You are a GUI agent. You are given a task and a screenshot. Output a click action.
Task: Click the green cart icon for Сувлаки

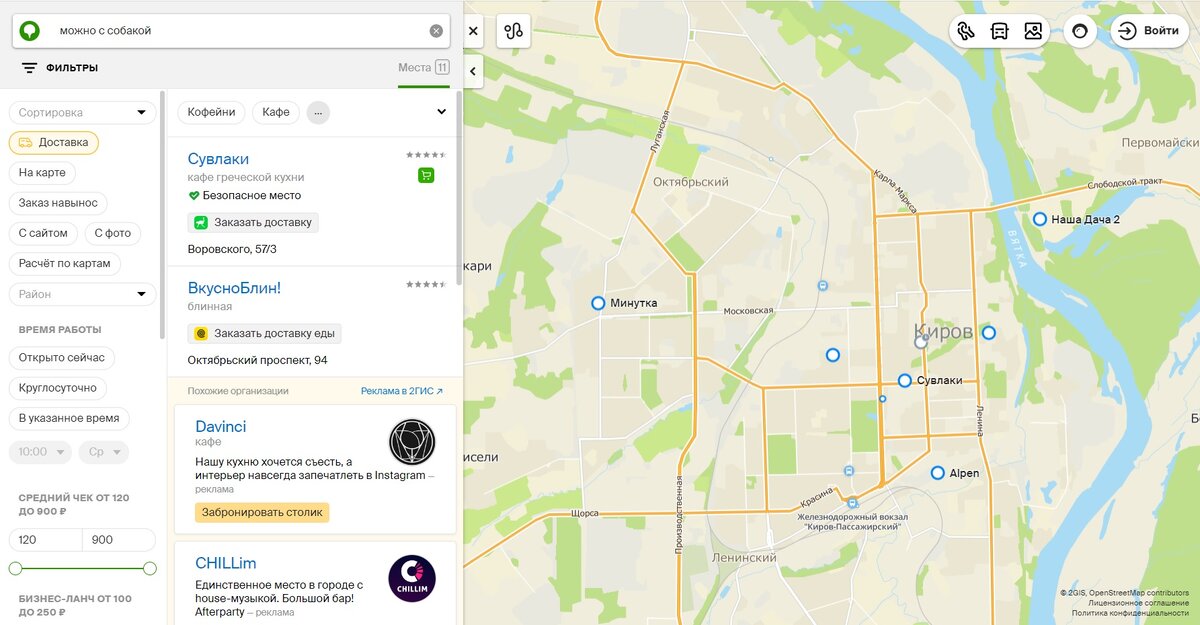426,175
